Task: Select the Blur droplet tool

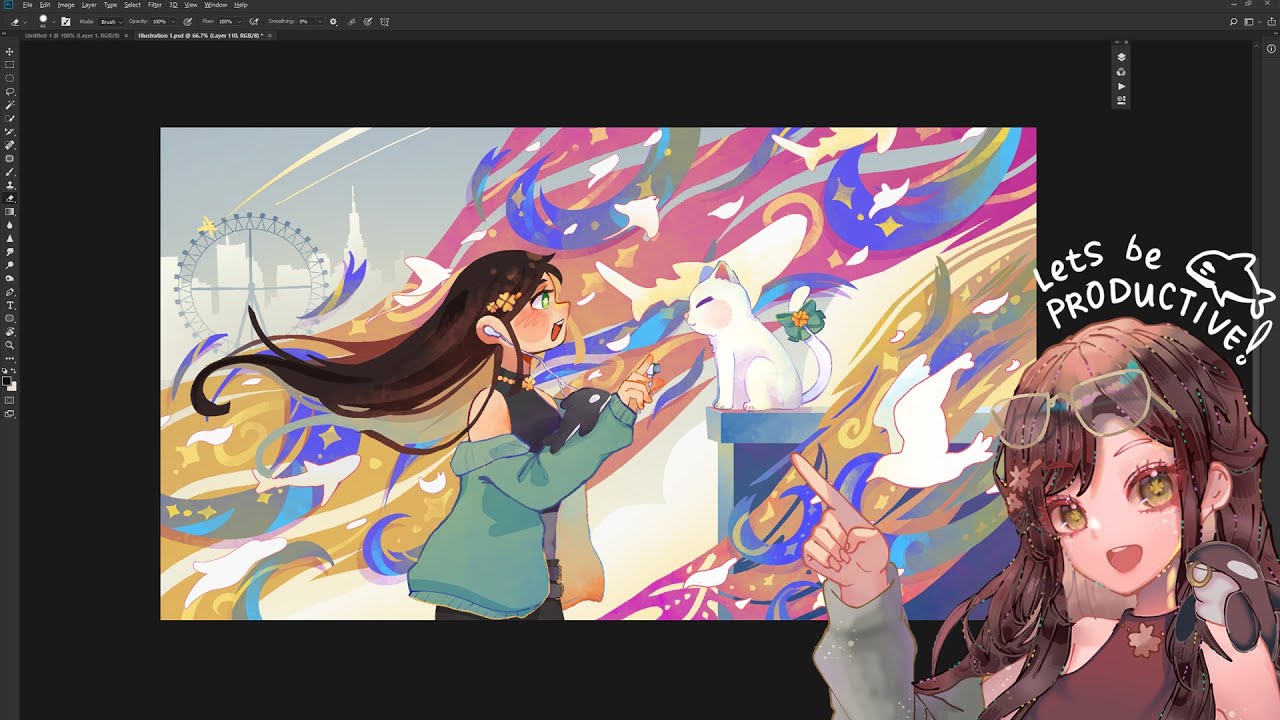Action: [x=10, y=225]
